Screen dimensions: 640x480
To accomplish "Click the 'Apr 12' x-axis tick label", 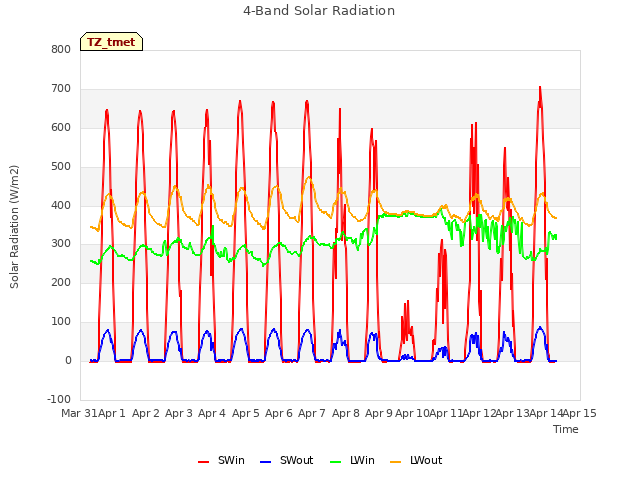I will tap(479, 413).
